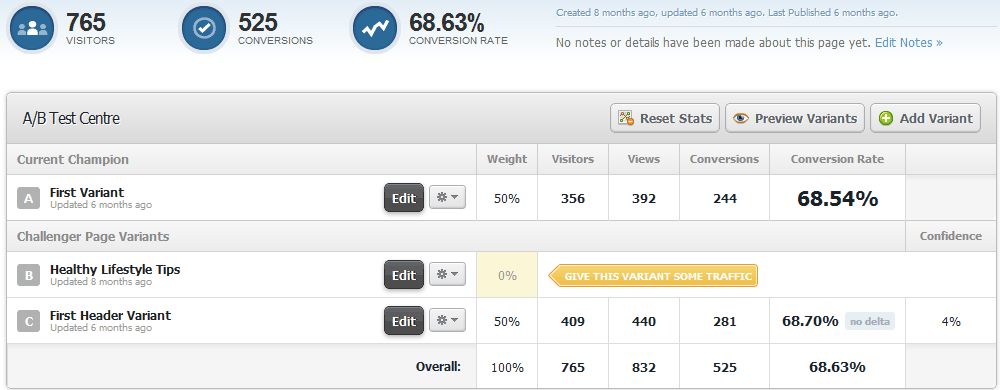Select the First Header Variant name
The height and width of the screenshot is (390, 1000).
coord(110,315)
